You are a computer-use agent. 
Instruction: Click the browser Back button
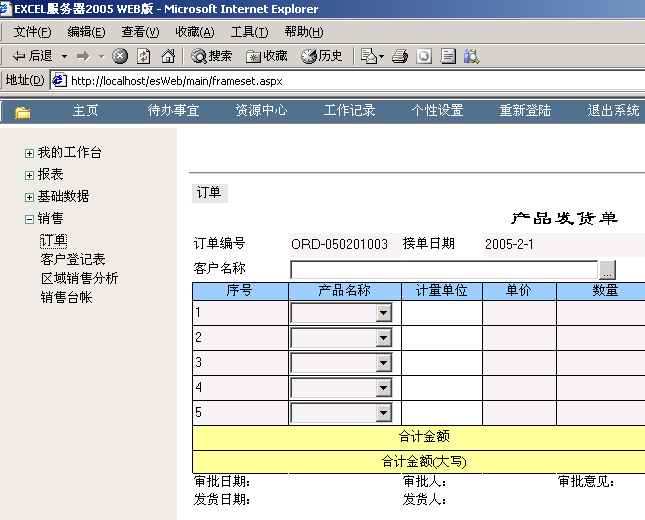pyautogui.click(x=32, y=56)
